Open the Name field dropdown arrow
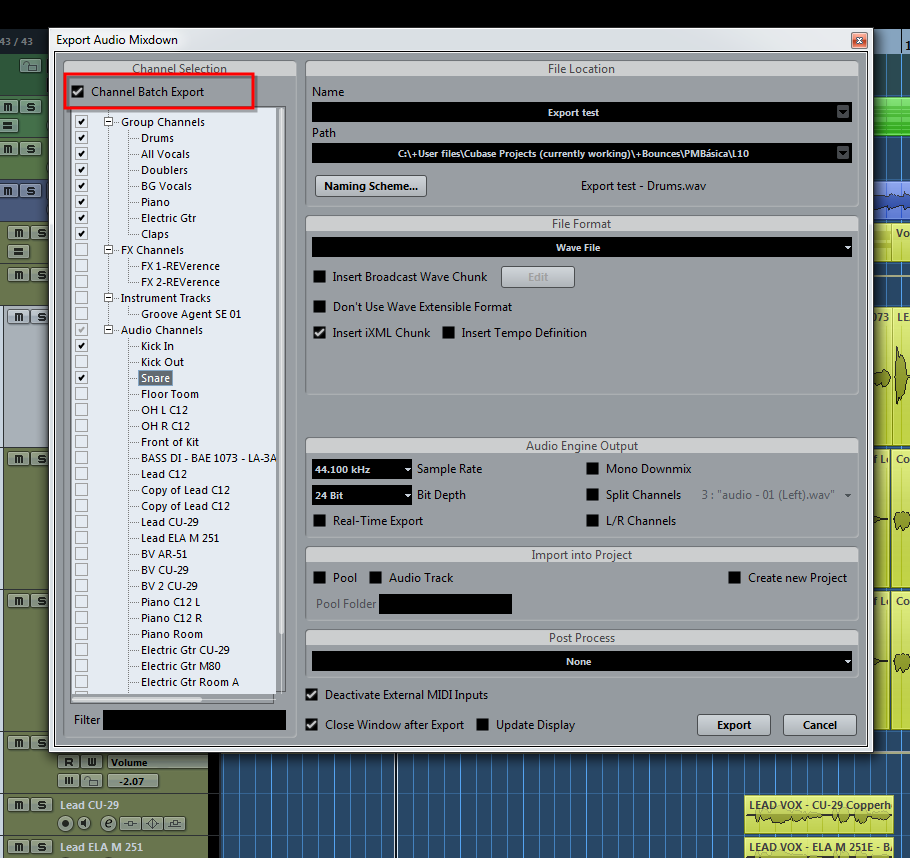Viewport: 910px width, 858px height. [843, 112]
